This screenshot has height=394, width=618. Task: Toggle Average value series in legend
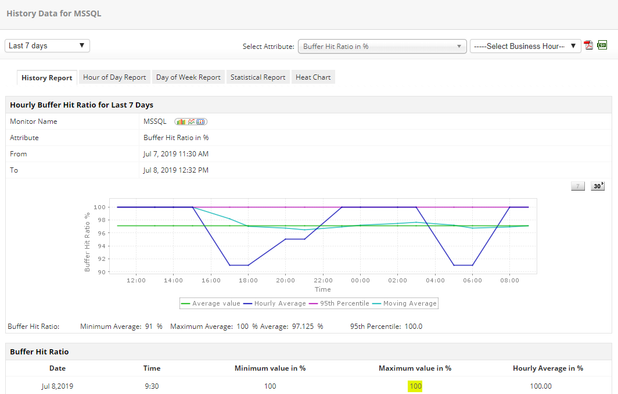(x=211, y=303)
